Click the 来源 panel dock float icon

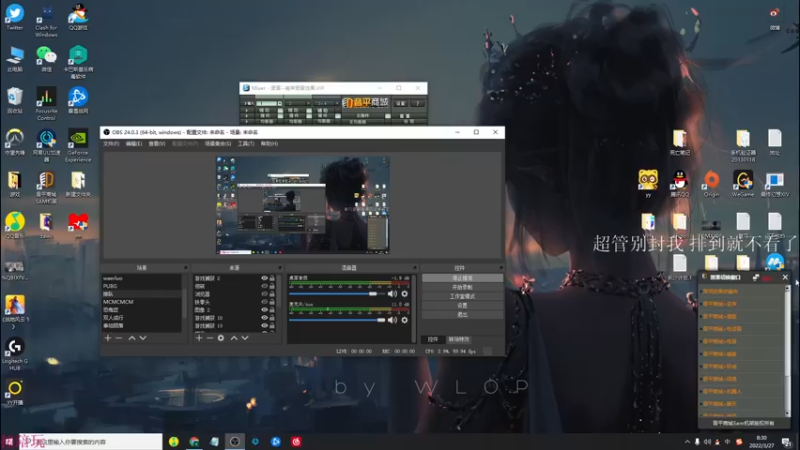pos(280,268)
